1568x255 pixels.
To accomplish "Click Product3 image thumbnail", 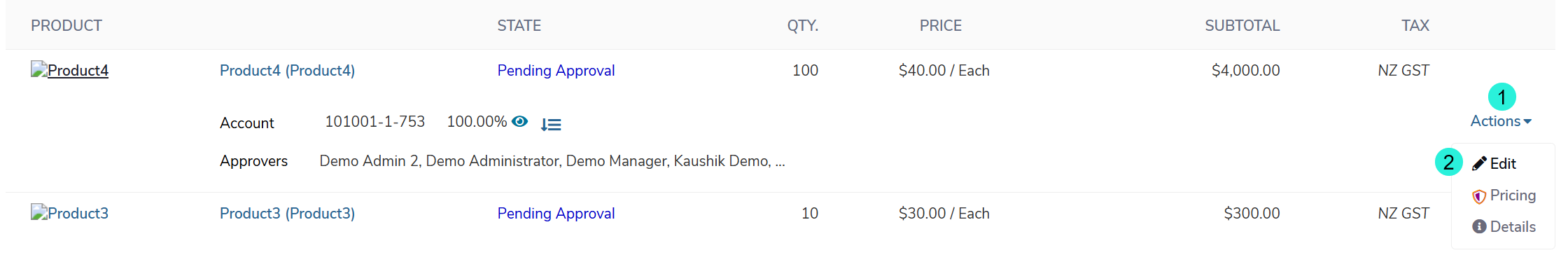I will [x=69, y=213].
